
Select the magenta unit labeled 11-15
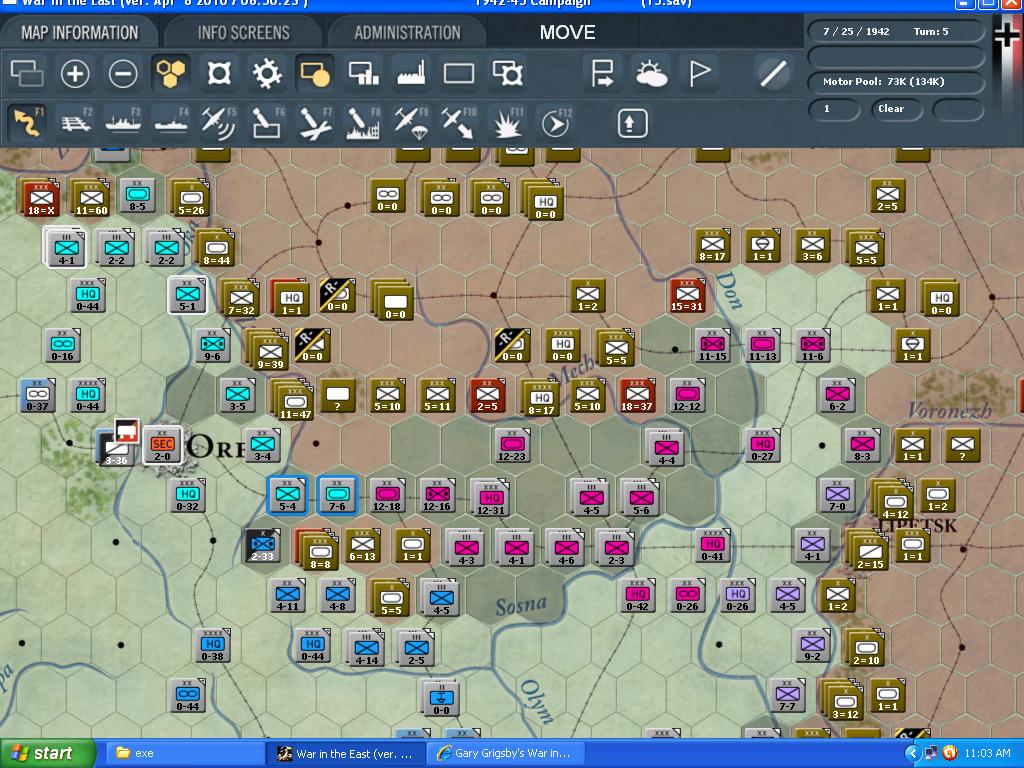(712, 345)
